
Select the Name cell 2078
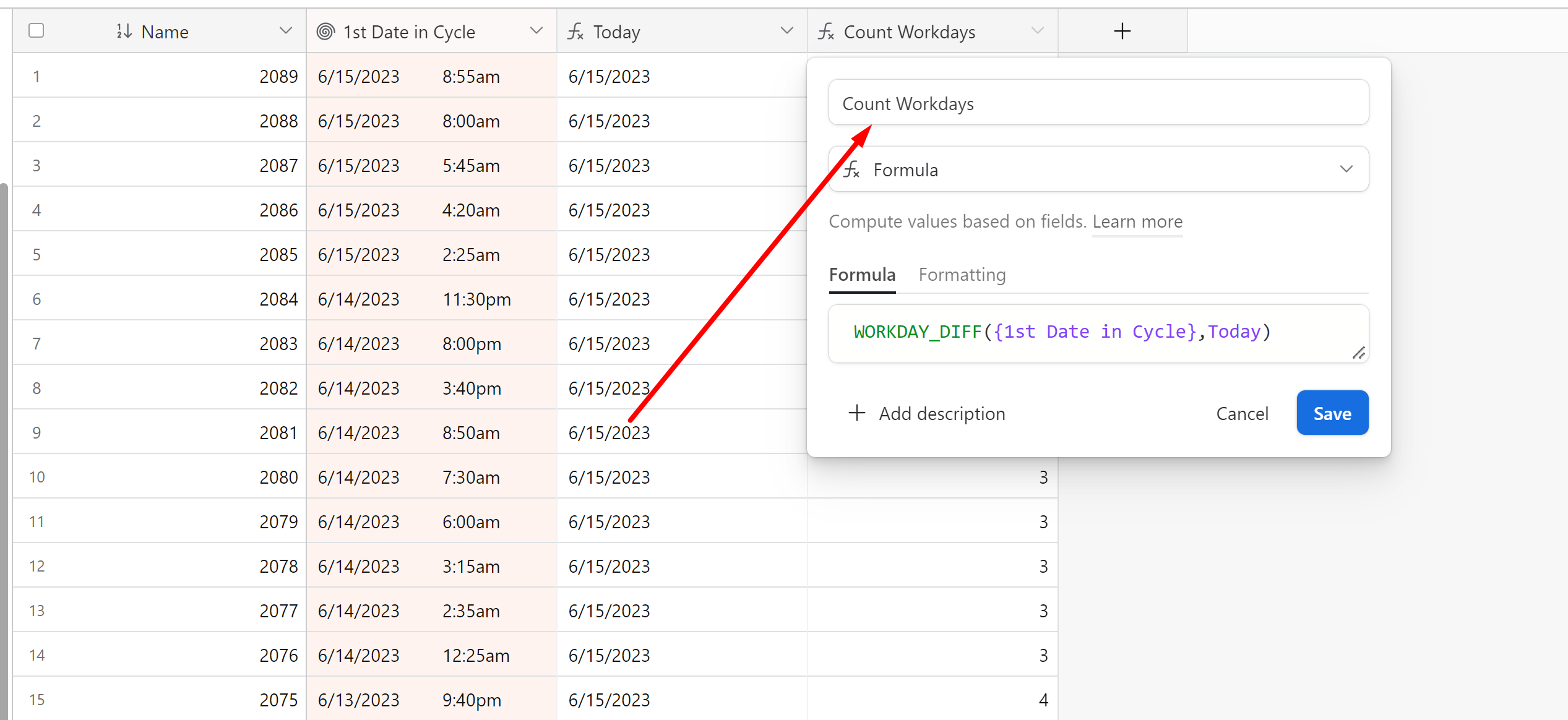pyautogui.click(x=159, y=566)
